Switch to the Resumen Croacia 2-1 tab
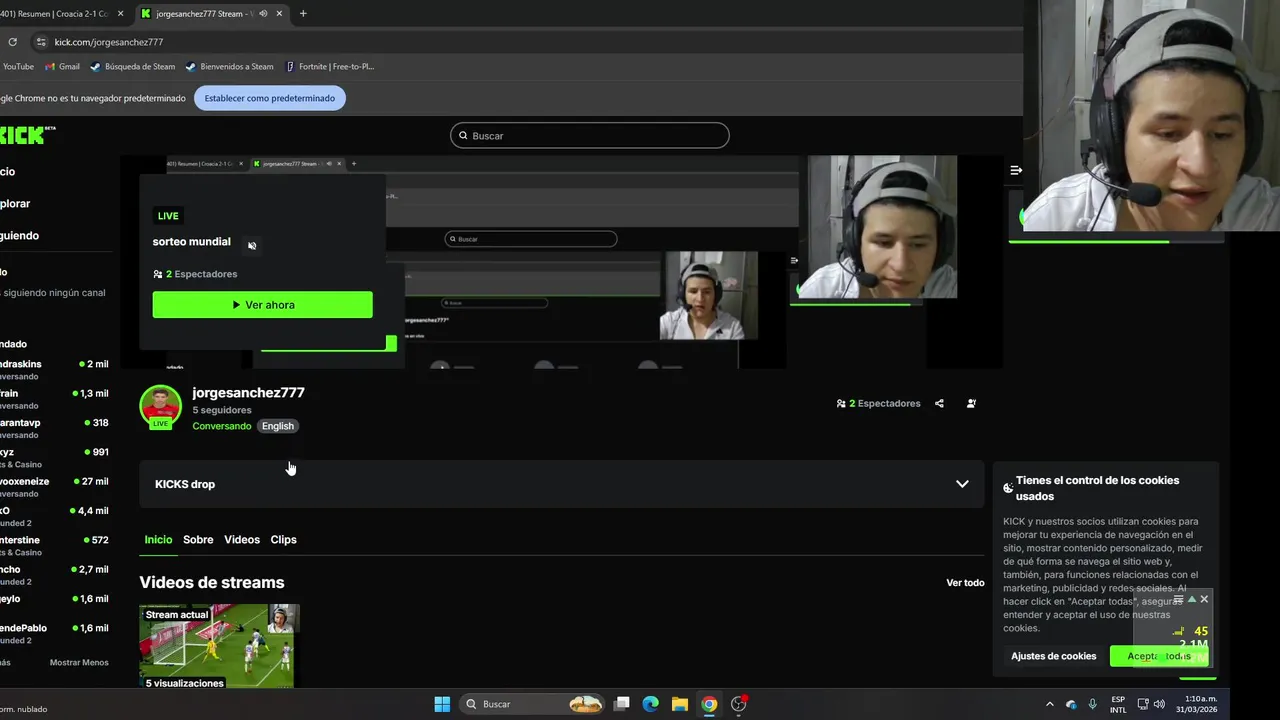Image resolution: width=1280 pixels, height=720 pixels. tap(55, 13)
